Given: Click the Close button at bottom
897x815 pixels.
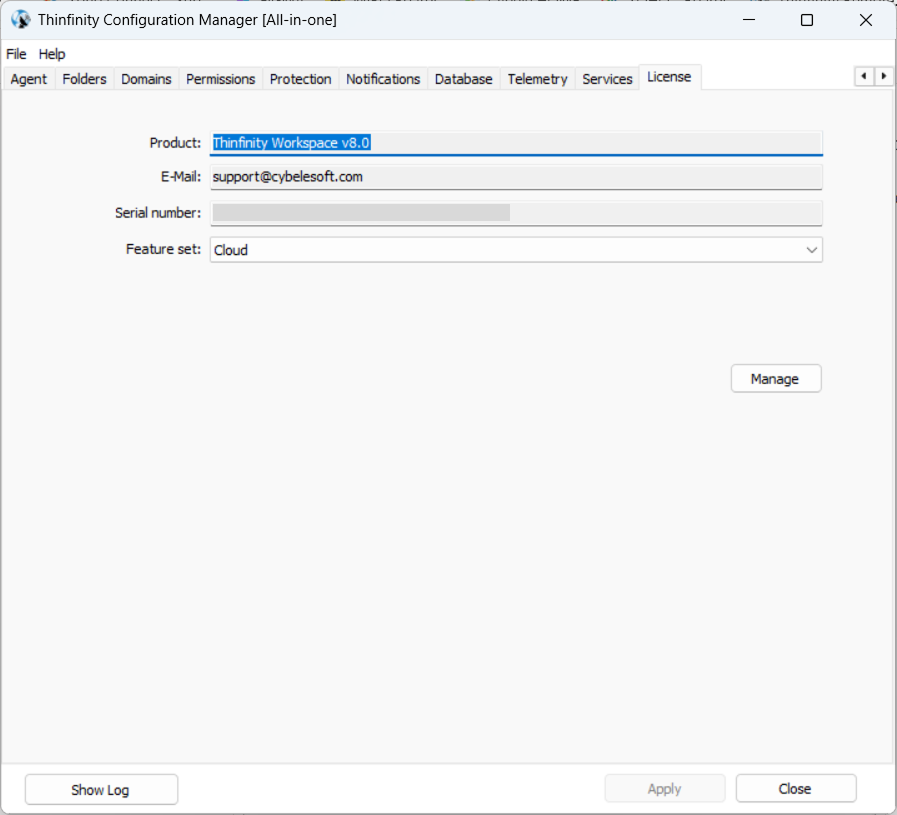Looking at the screenshot, I should point(796,789).
